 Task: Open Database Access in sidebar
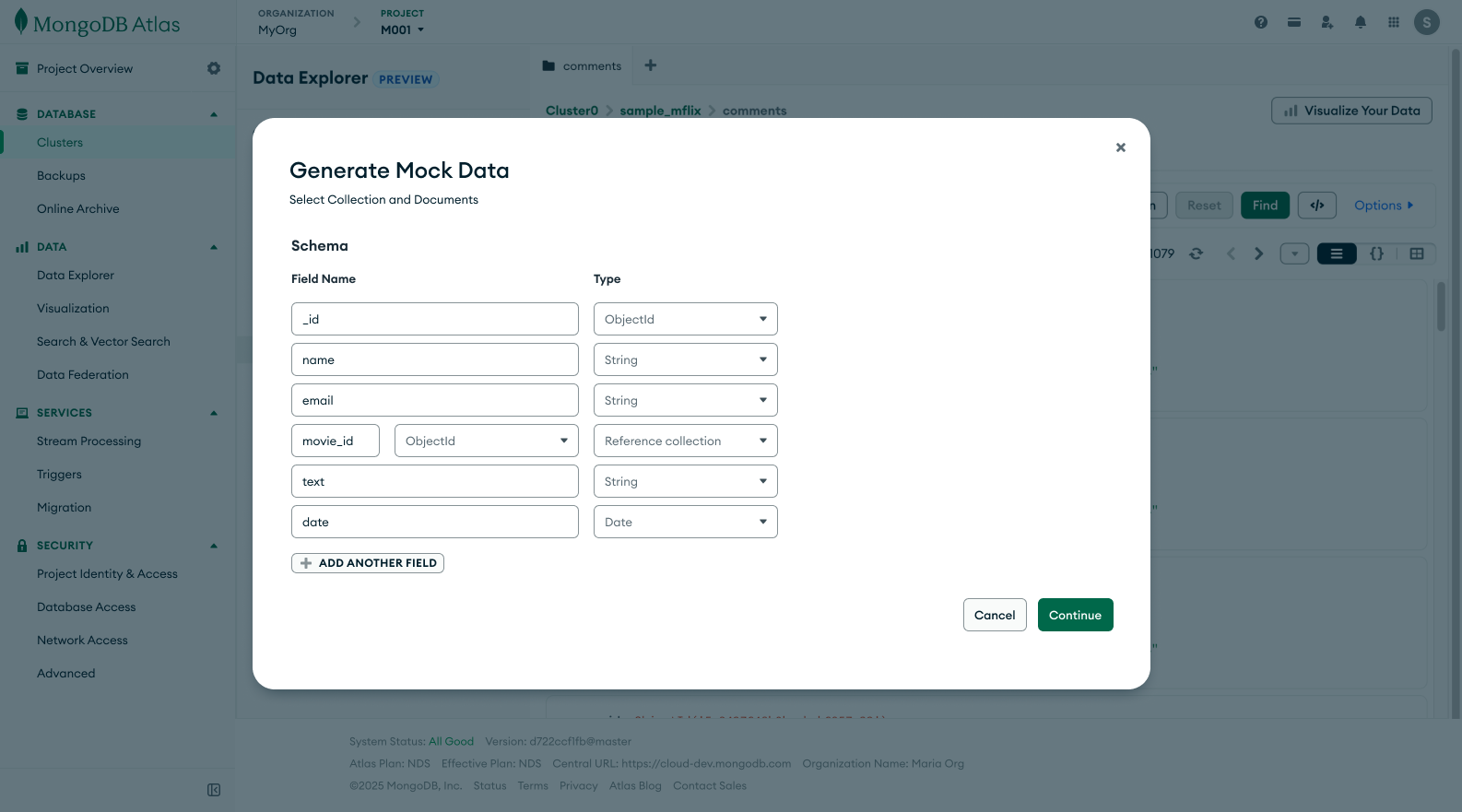86,607
